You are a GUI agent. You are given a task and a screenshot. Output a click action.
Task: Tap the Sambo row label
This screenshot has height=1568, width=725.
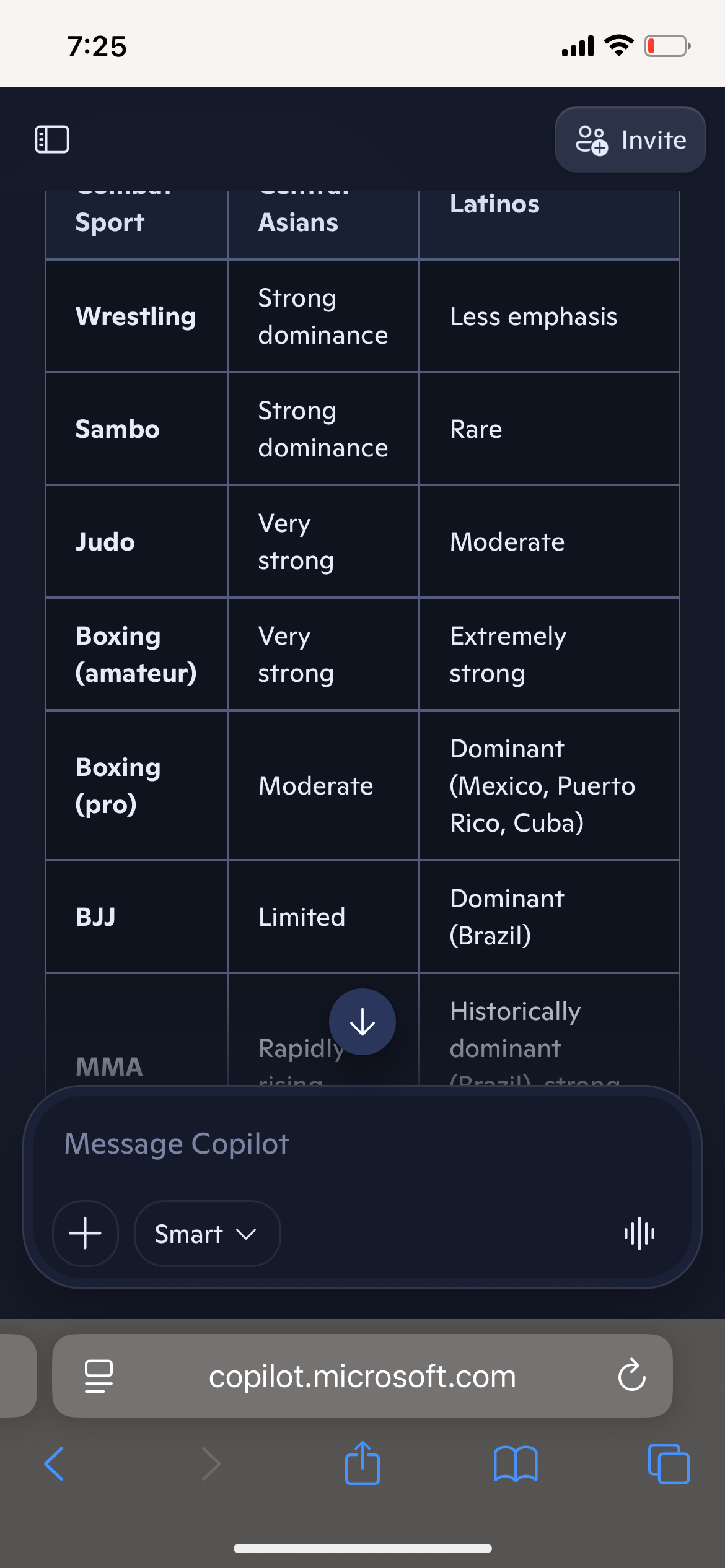coord(118,429)
